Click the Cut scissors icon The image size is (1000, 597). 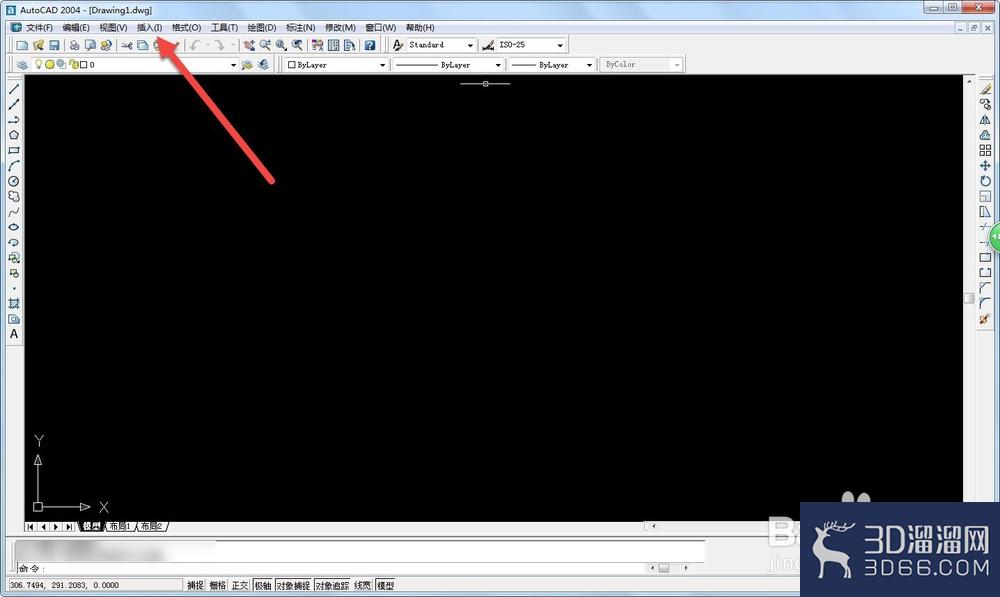[x=127, y=45]
